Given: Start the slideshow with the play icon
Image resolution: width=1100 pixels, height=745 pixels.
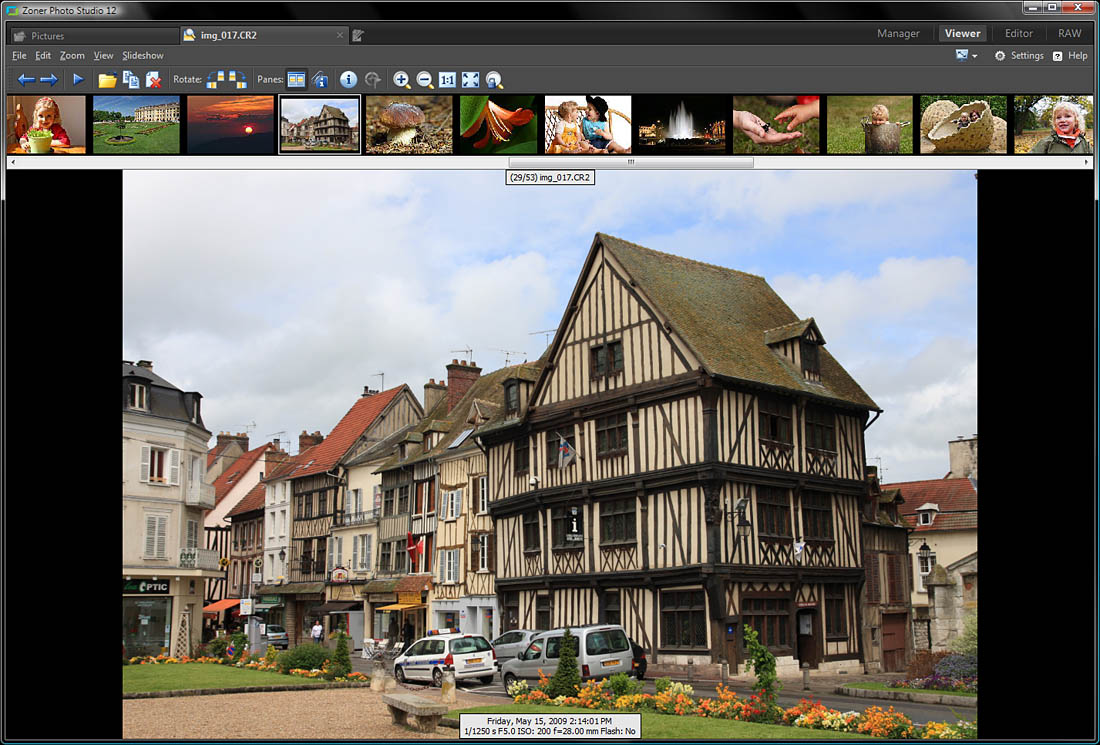Looking at the screenshot, I should [78, 79].
